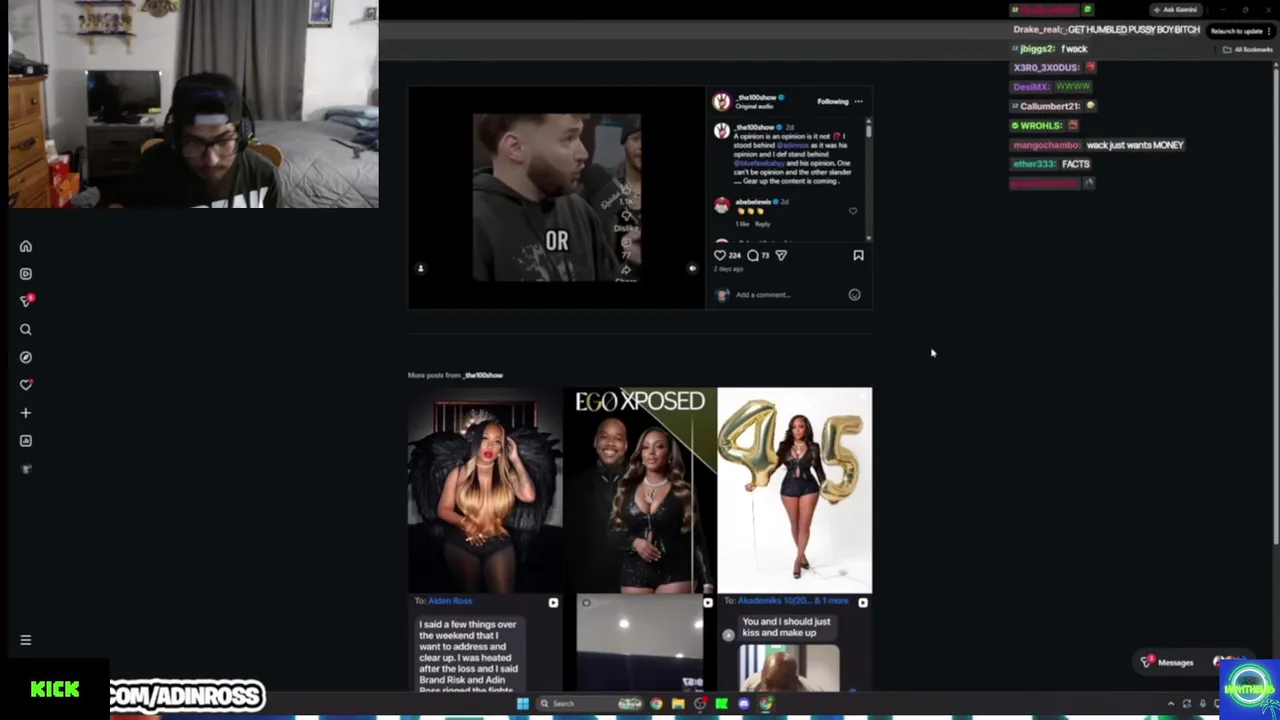Viewport: 1280px width, 720px height.
Task: Click the 224 likes count
Action: pos(735,256)
